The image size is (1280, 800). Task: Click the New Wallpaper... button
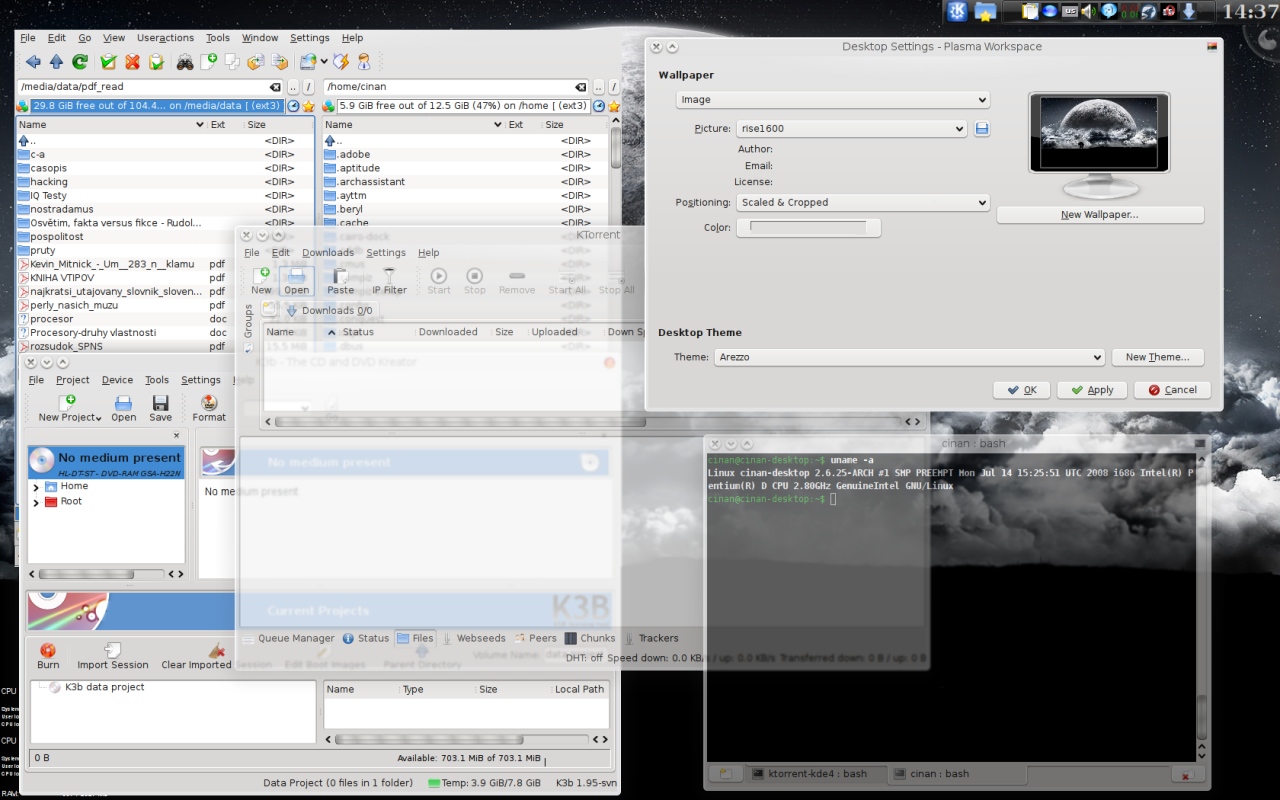pyautogui.click(x=1100, y=215)
